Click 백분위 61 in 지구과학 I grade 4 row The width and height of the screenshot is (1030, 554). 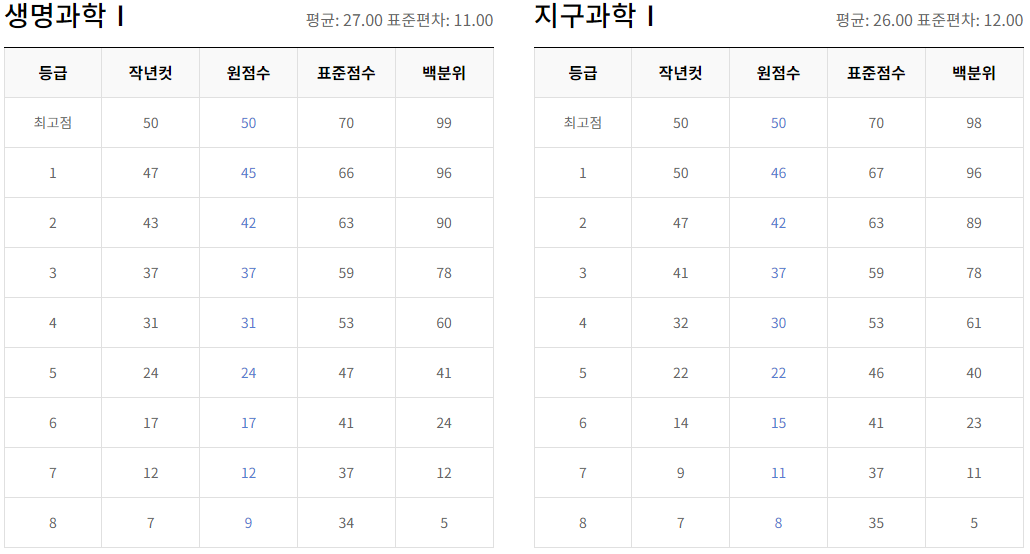pyautogui.click(x=974, y=323)
